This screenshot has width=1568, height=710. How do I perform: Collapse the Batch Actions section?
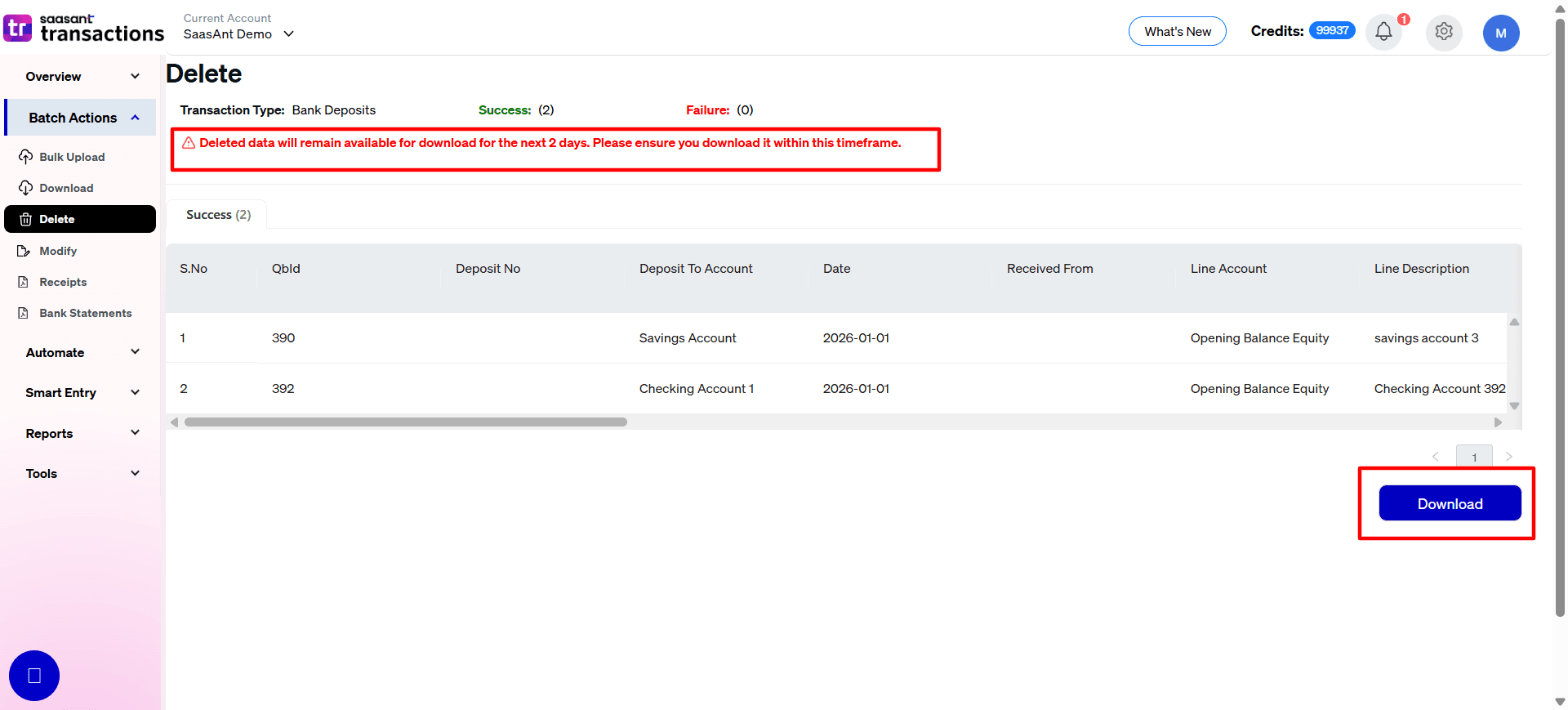click(x=82, y=118)
